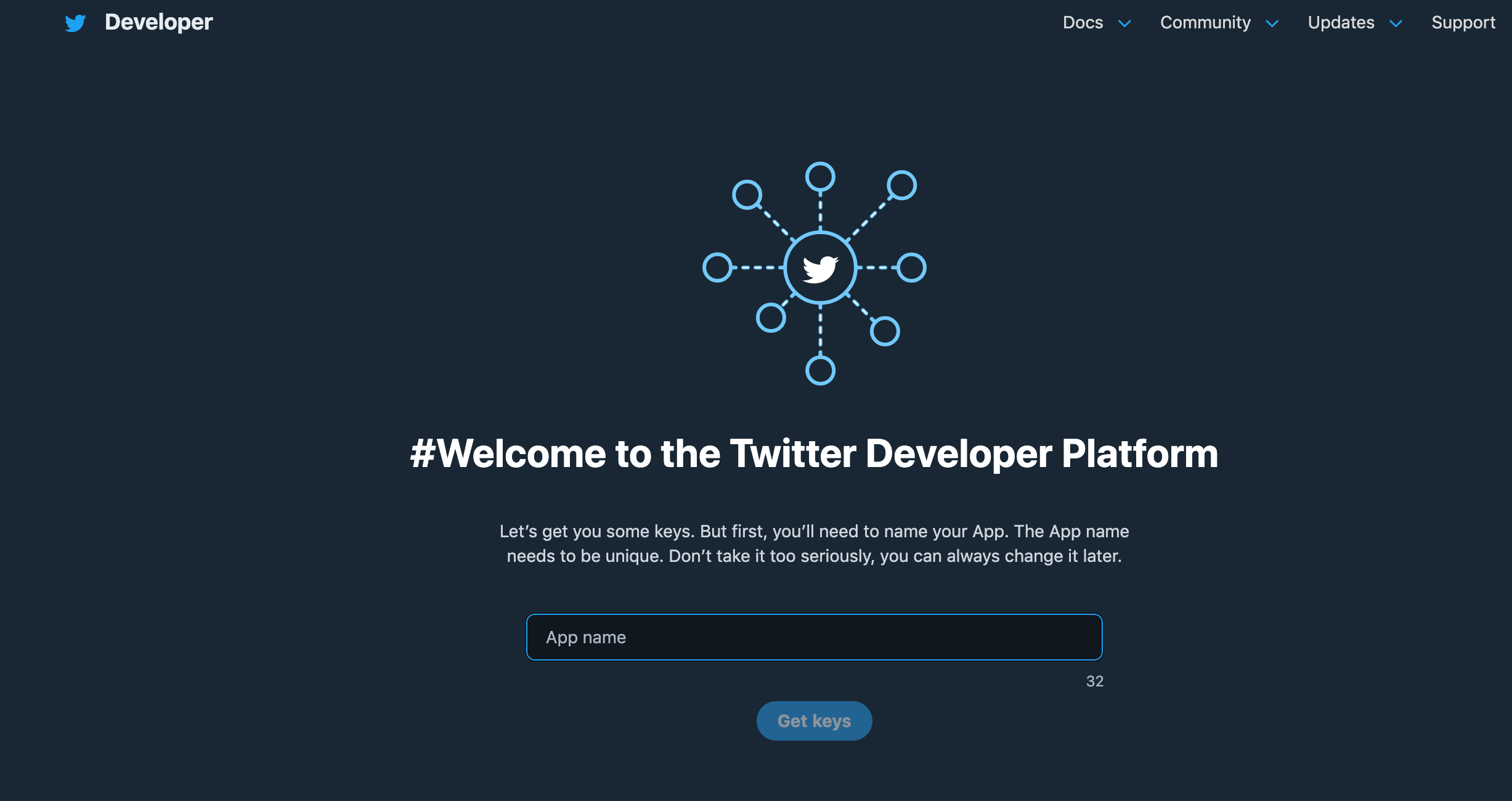Click the bottom node of the network graphic
This screenshot has height=801, width=1512.
coord(819,370)
